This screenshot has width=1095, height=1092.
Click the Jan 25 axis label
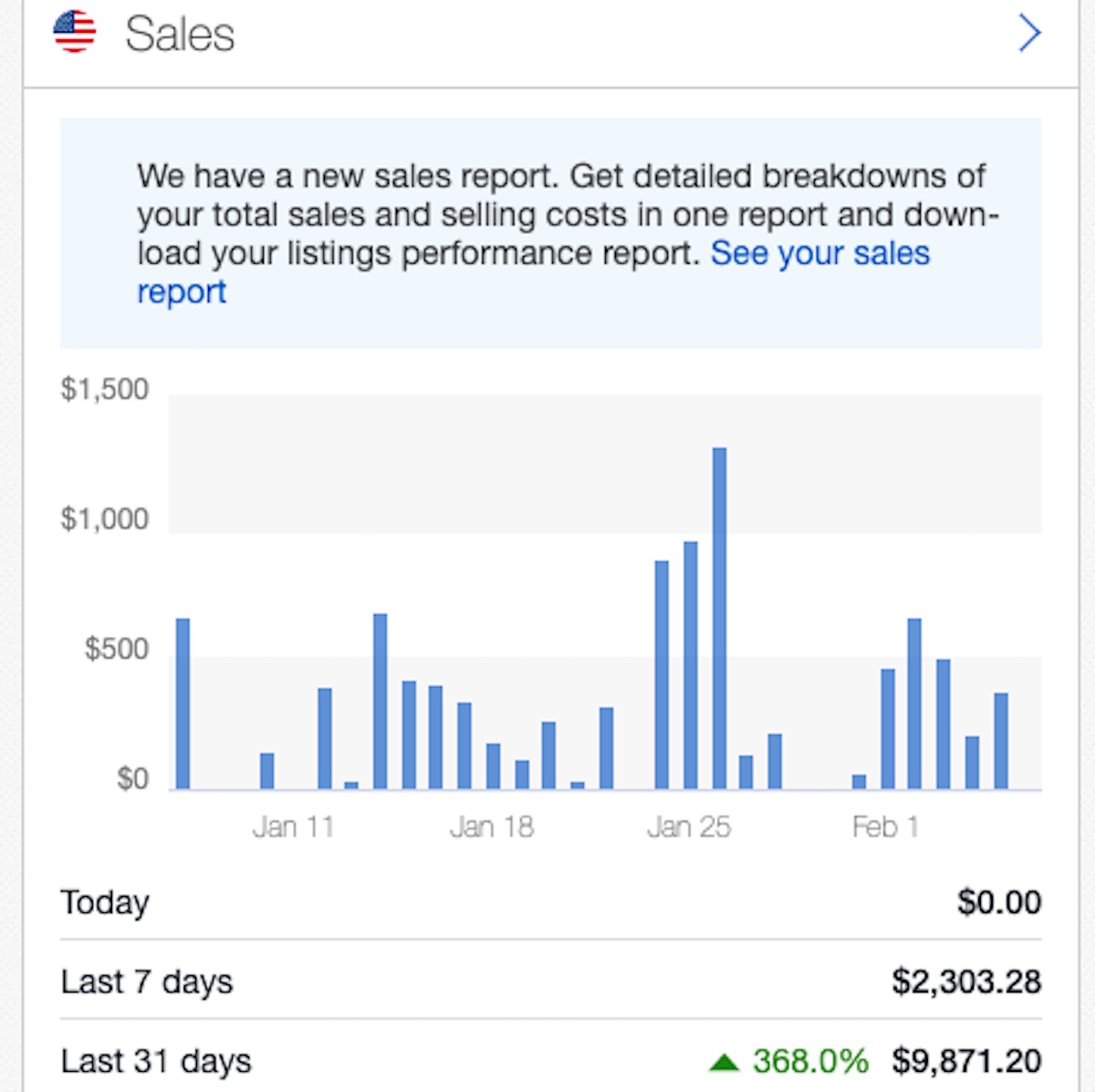pos(689,827)
